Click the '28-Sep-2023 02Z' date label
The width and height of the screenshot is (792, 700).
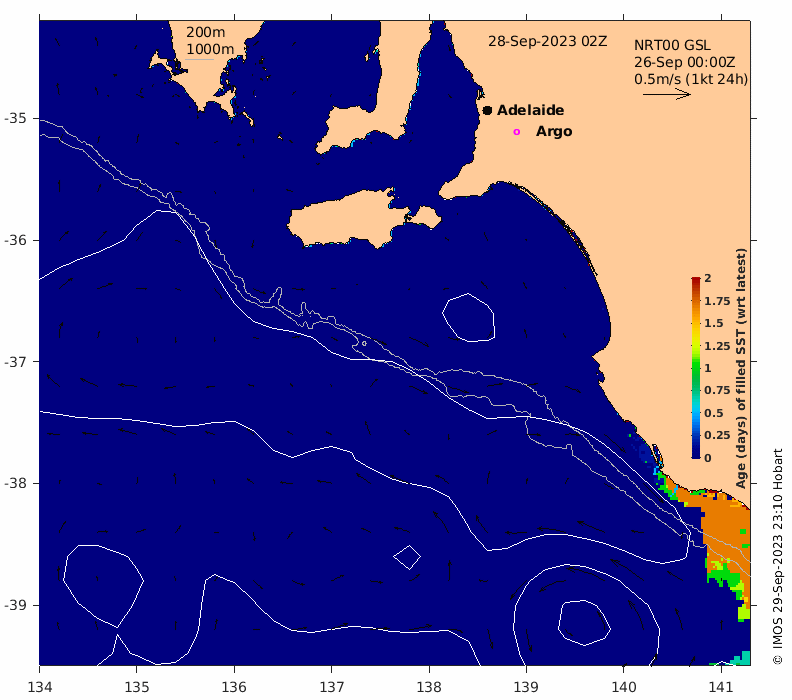[x=547, y=41]
